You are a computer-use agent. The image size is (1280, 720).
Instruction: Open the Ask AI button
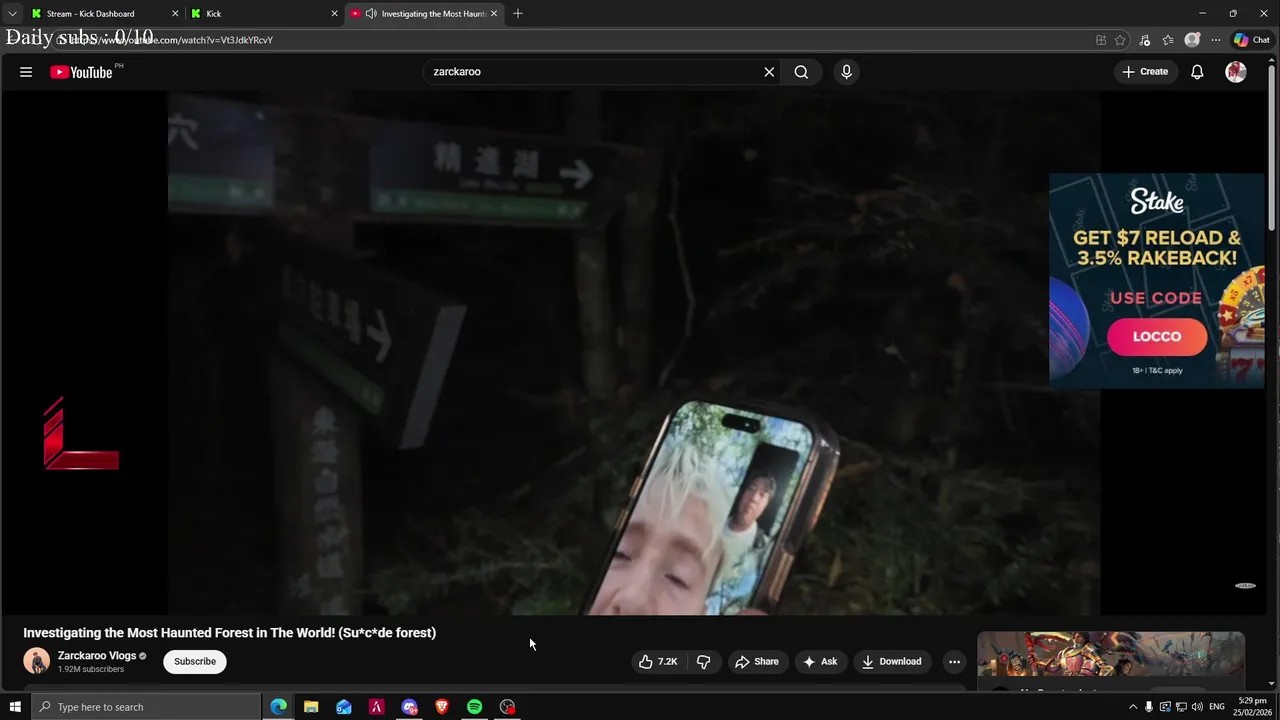click(x=819, y=661)
